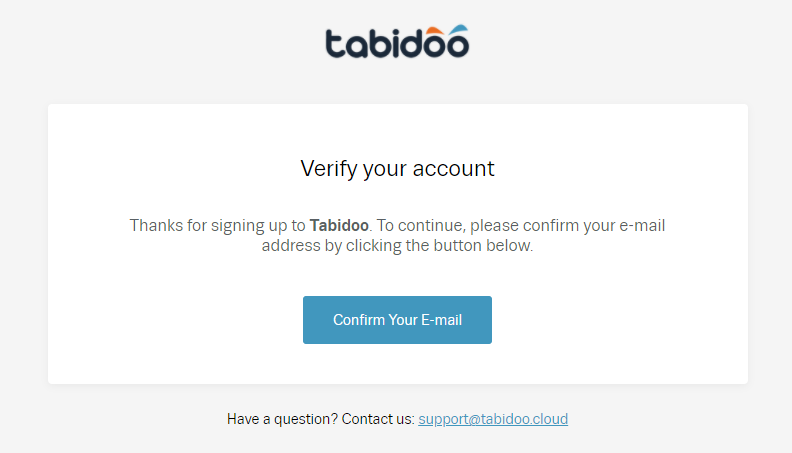Click the Tabidoo logo at top
The width and height of the screenshot is (792, 453).
tap(397, 41)
